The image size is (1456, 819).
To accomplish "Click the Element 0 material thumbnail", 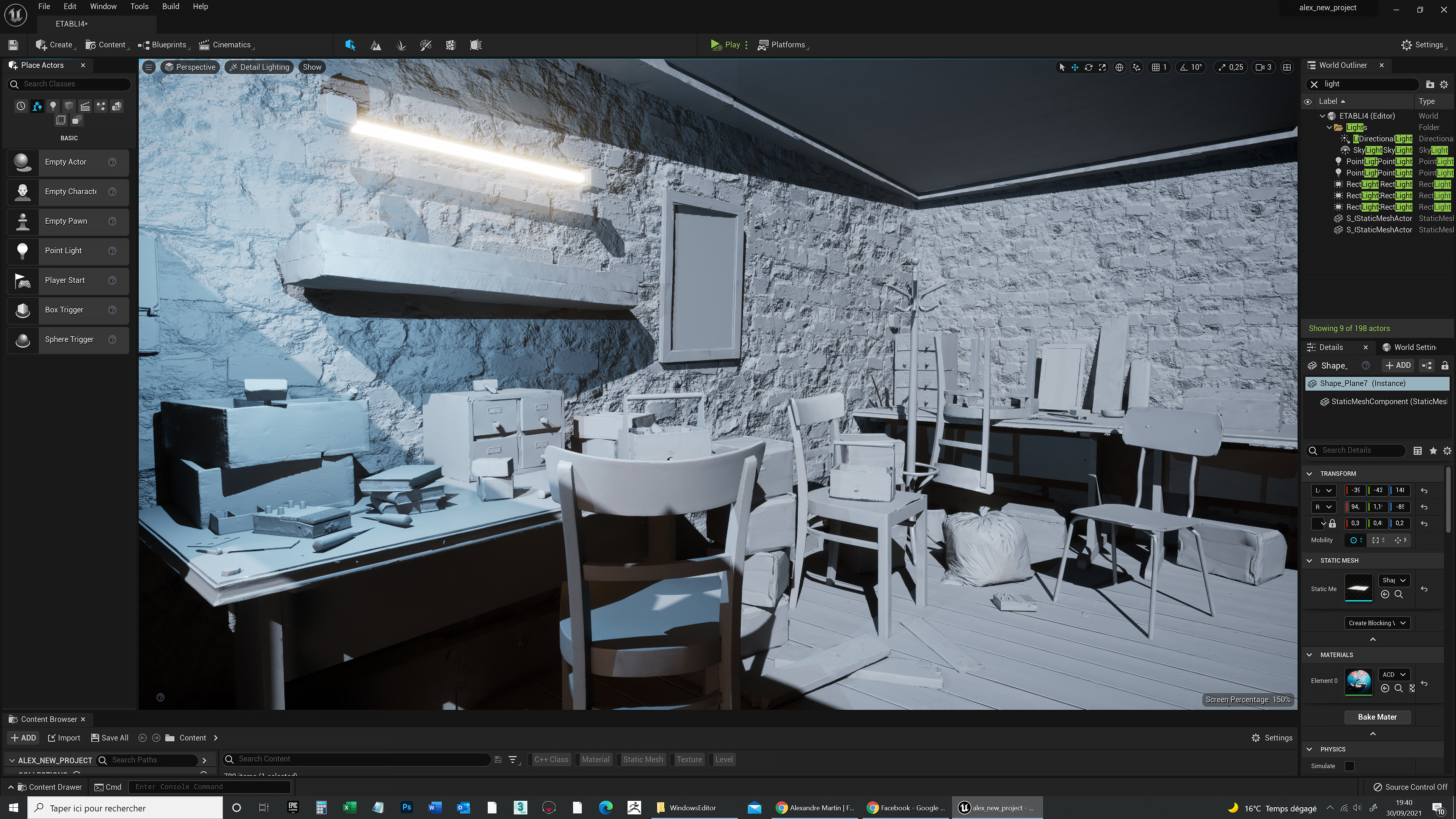I will tap(1358, 681).
